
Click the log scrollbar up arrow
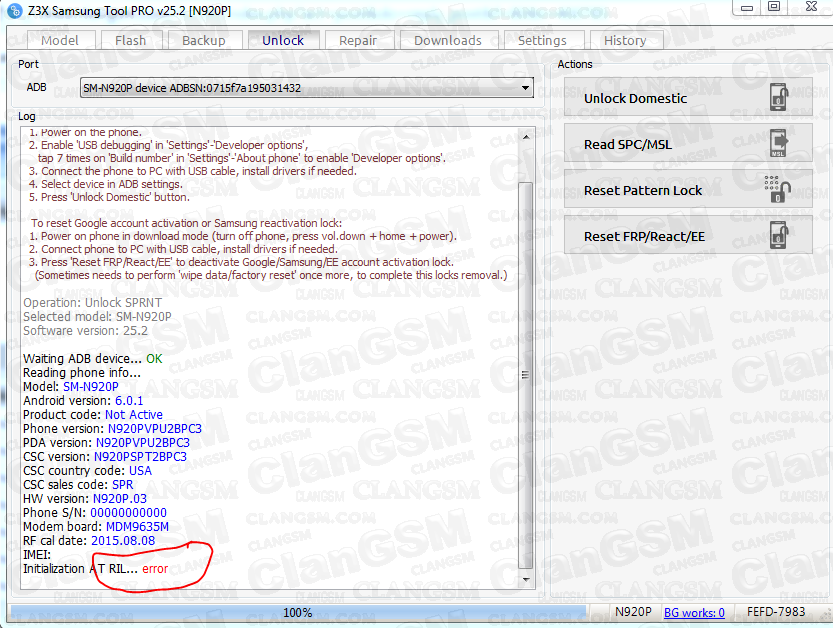click(525, 137)
